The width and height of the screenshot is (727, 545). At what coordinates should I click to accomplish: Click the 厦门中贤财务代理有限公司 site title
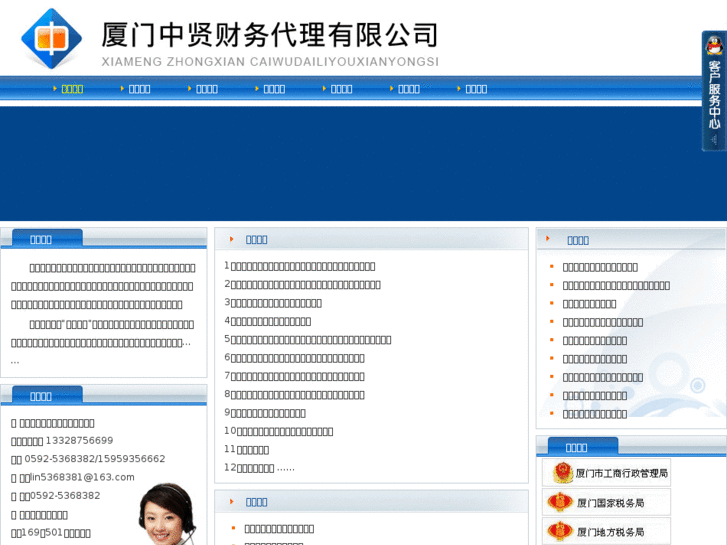click(269, 35)
